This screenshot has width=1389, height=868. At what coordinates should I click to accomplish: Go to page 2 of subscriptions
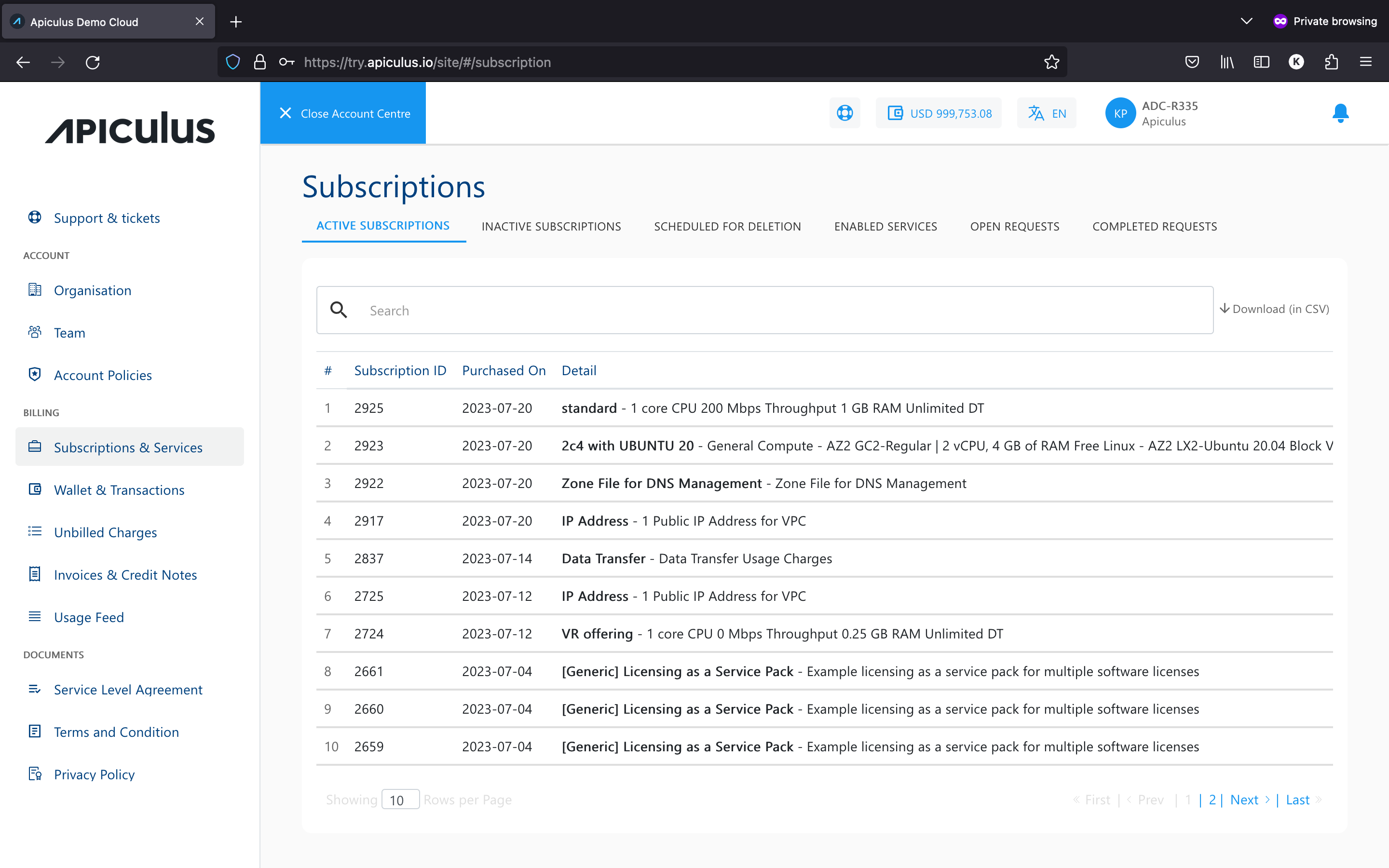tap(1212, 799)
